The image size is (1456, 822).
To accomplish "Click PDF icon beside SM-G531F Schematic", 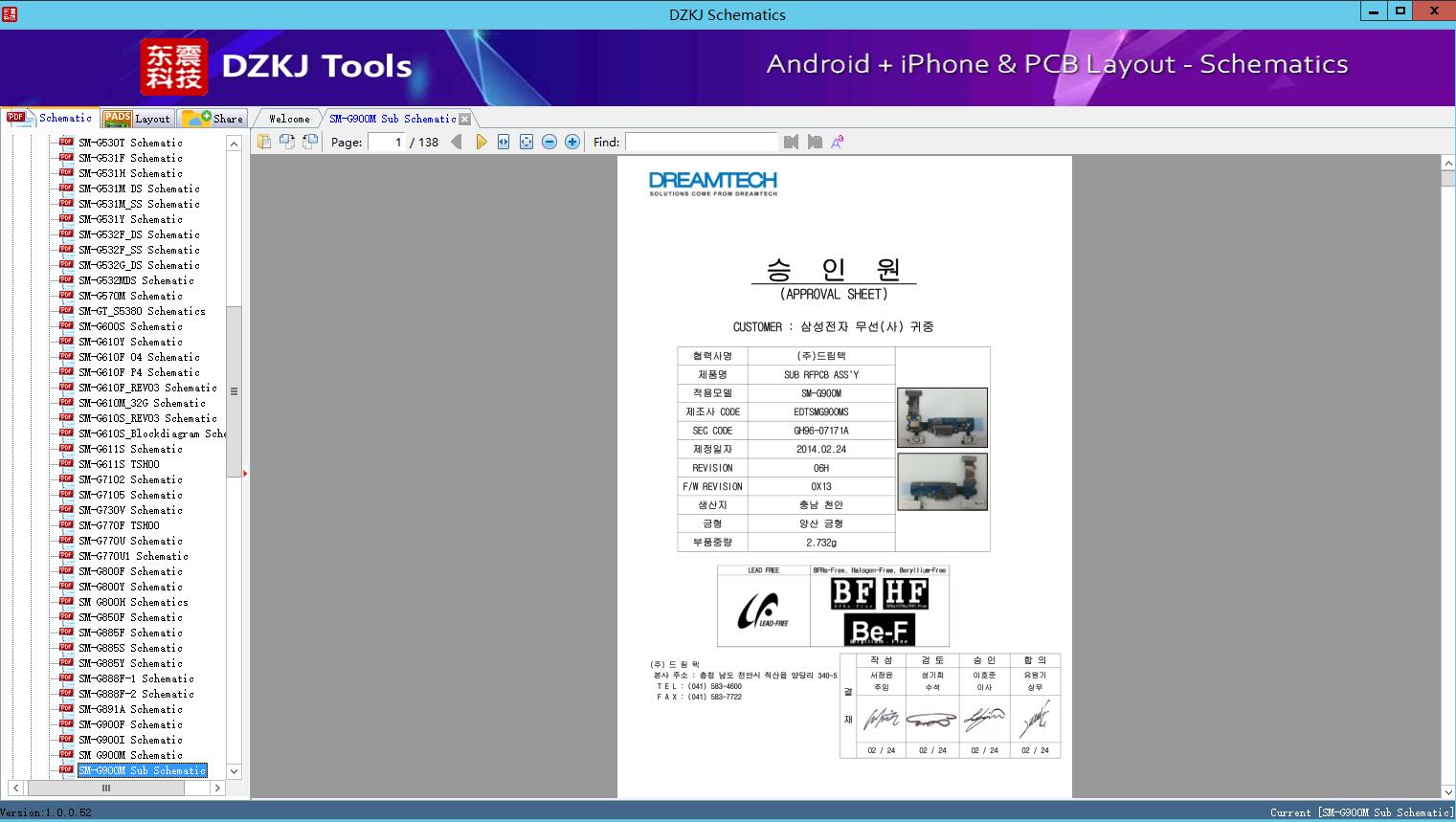I will [66, 158].
